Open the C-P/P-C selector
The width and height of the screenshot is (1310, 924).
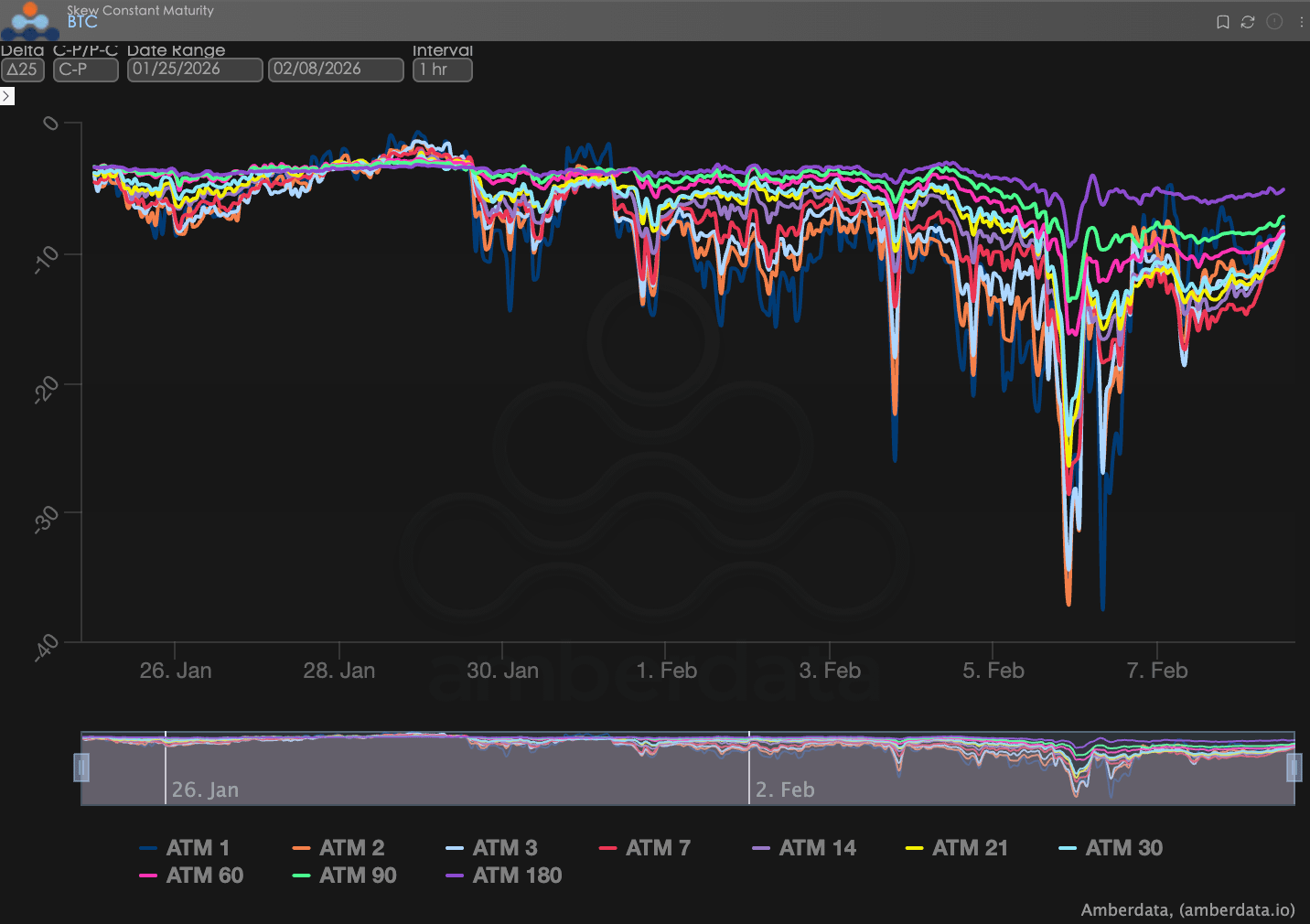point(86,70)
